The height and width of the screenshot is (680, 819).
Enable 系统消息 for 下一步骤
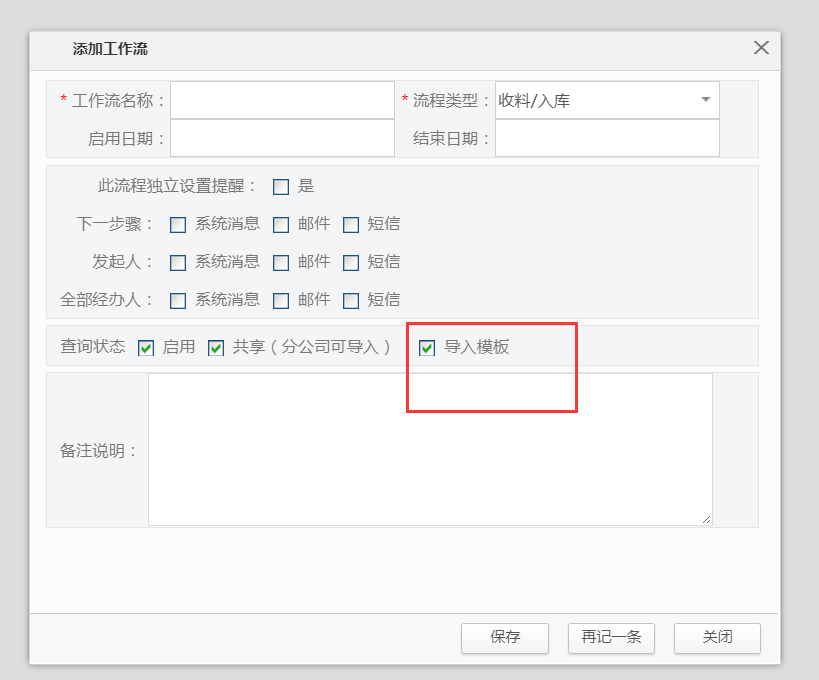click(x=178, y=224)
